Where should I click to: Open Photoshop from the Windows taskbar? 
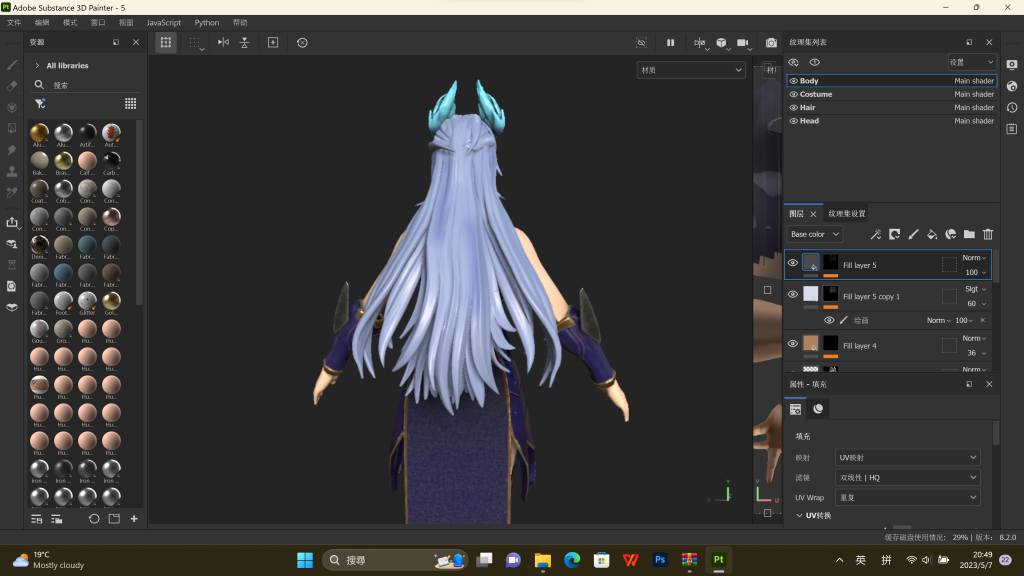660,560
